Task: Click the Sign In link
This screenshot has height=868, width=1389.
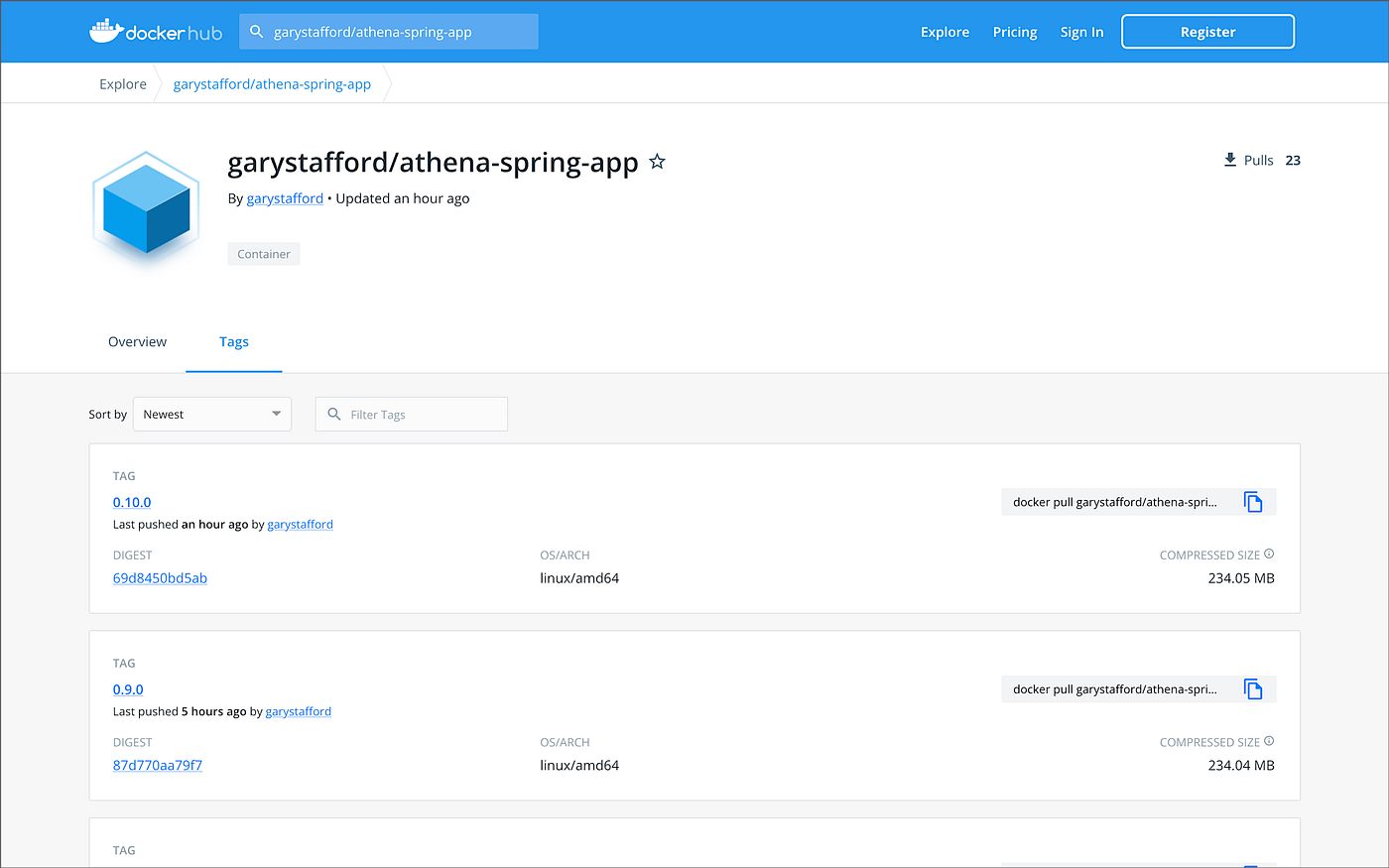Action: tap(1081, 32)
